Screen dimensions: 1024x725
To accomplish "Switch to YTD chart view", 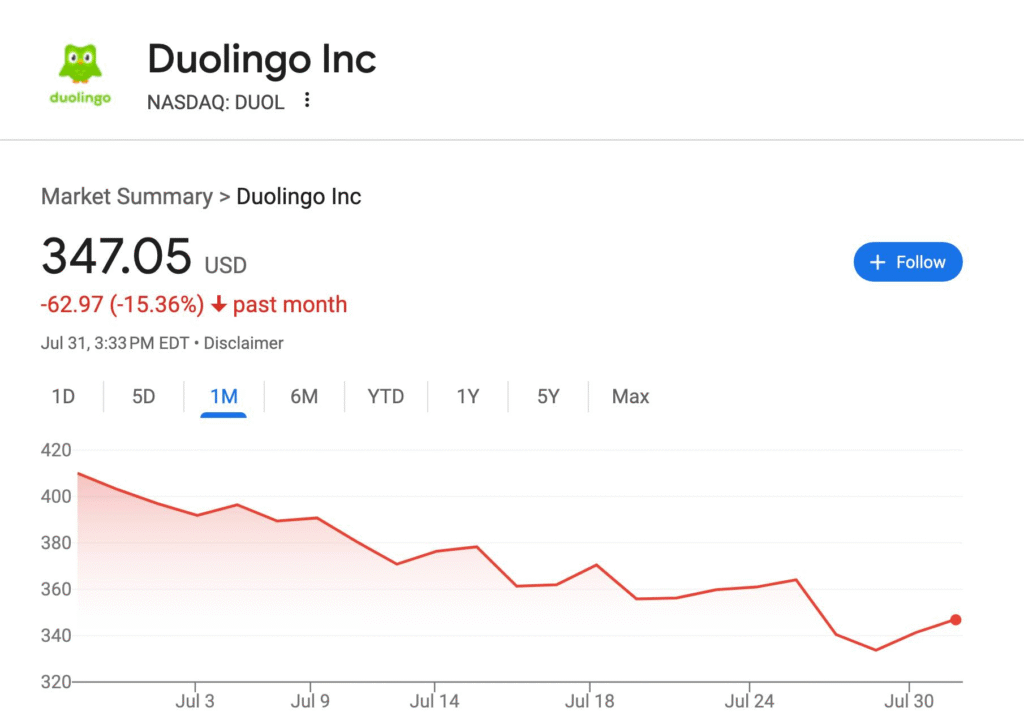I will [385, 397].
